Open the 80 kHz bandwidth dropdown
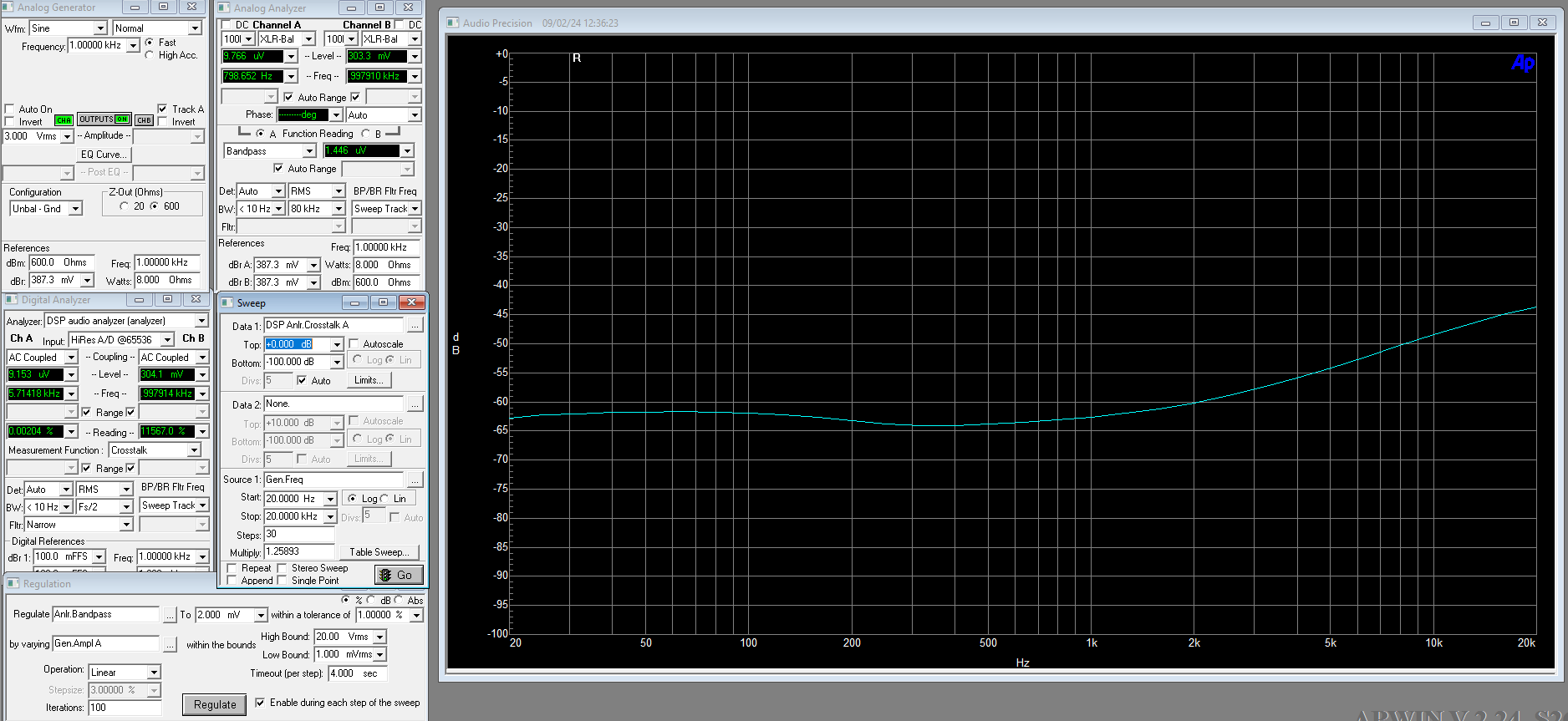The width and height of the screenshot is (1568, 721). [339, 209]
